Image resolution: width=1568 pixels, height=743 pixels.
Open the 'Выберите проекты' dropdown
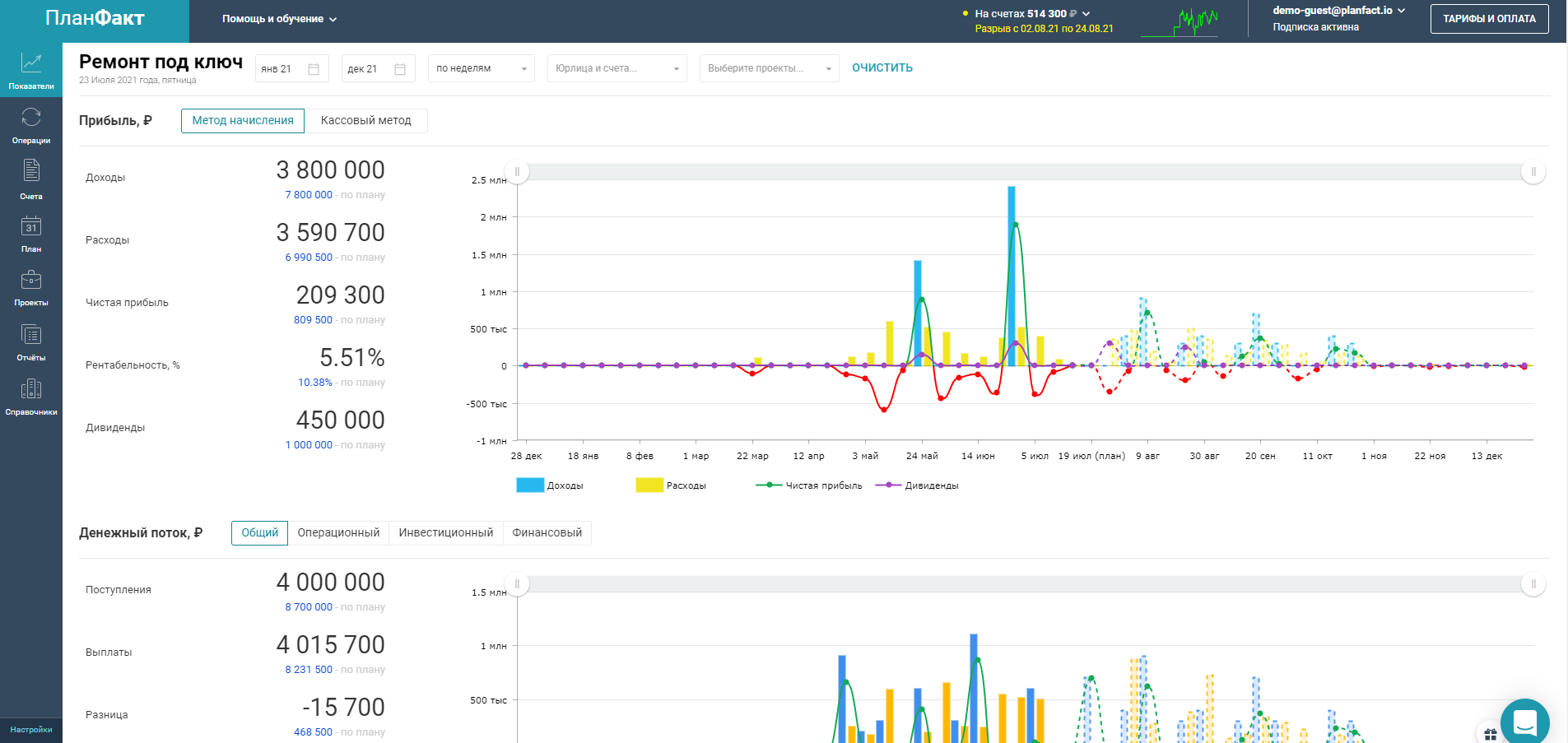770,68
